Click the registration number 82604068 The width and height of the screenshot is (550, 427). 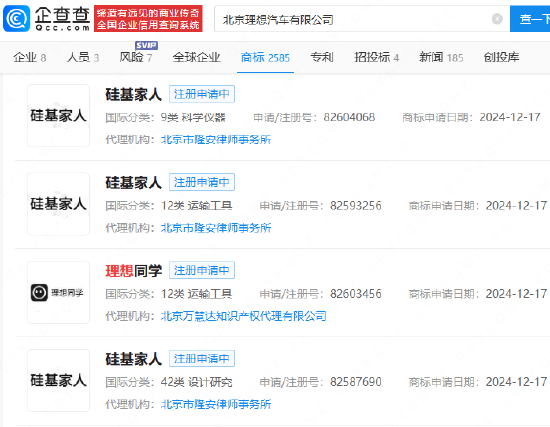tap(349, 117)
